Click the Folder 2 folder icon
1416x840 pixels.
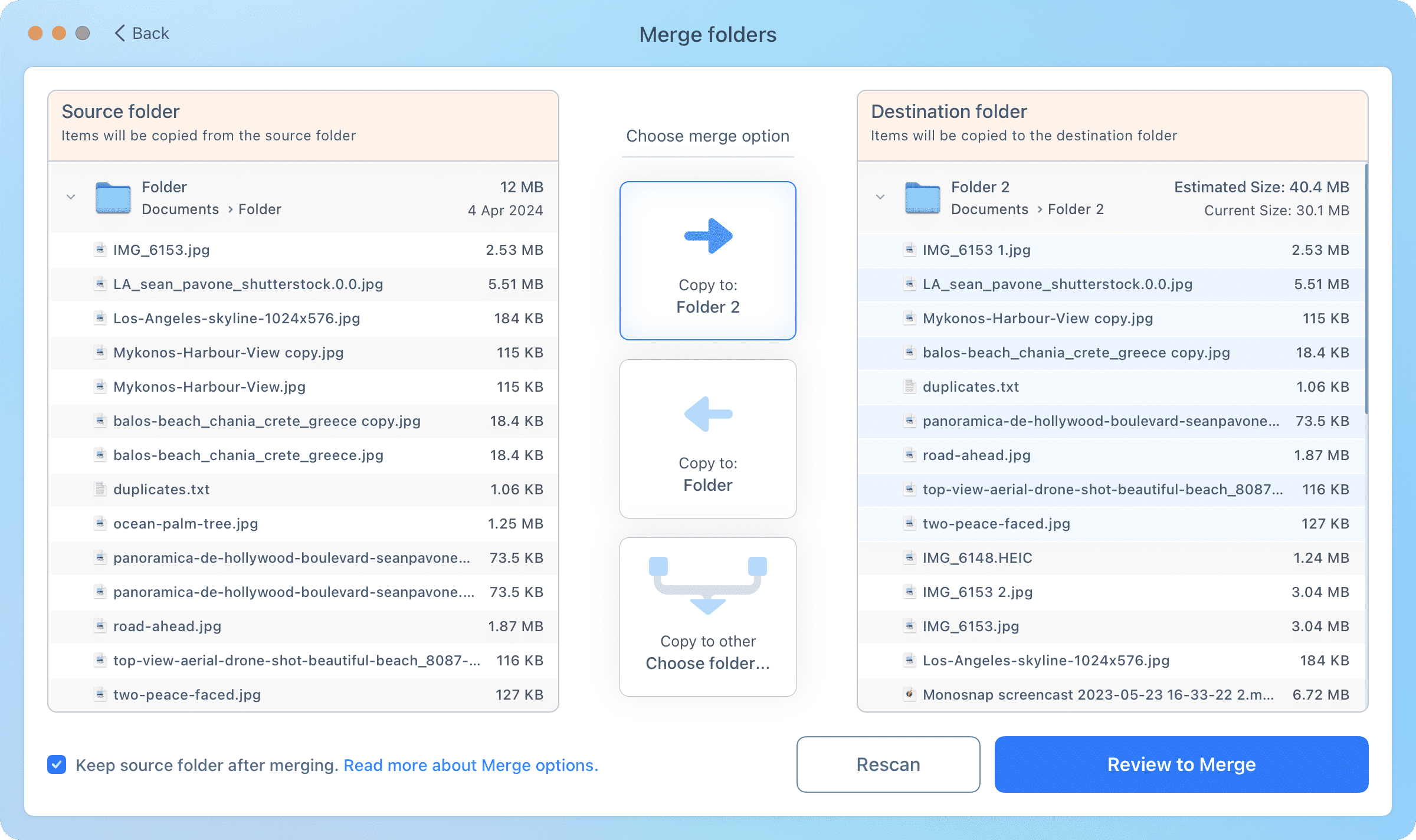[922, 198]
